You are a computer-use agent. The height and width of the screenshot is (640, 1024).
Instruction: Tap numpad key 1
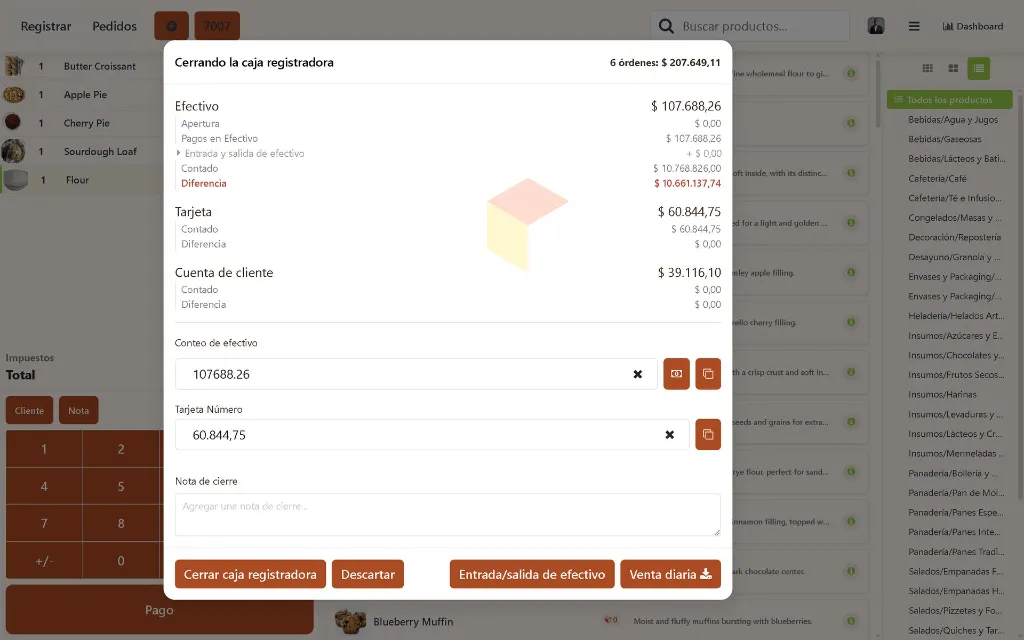coord(44,449)
